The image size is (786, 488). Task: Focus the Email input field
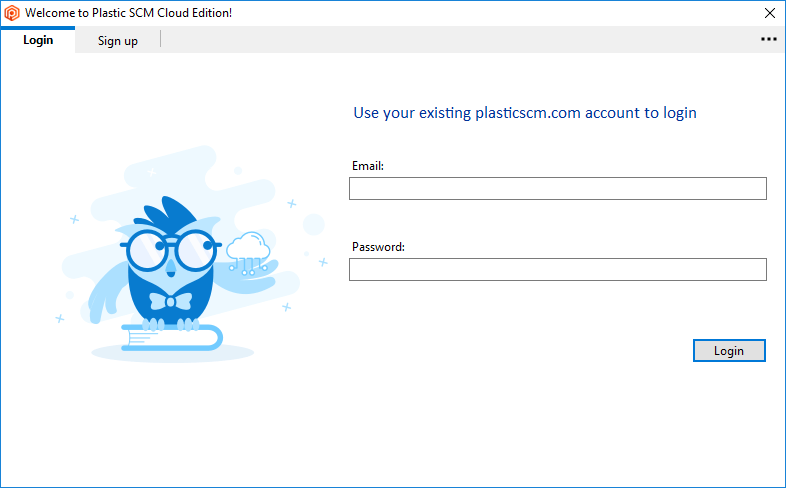point(557,188)
